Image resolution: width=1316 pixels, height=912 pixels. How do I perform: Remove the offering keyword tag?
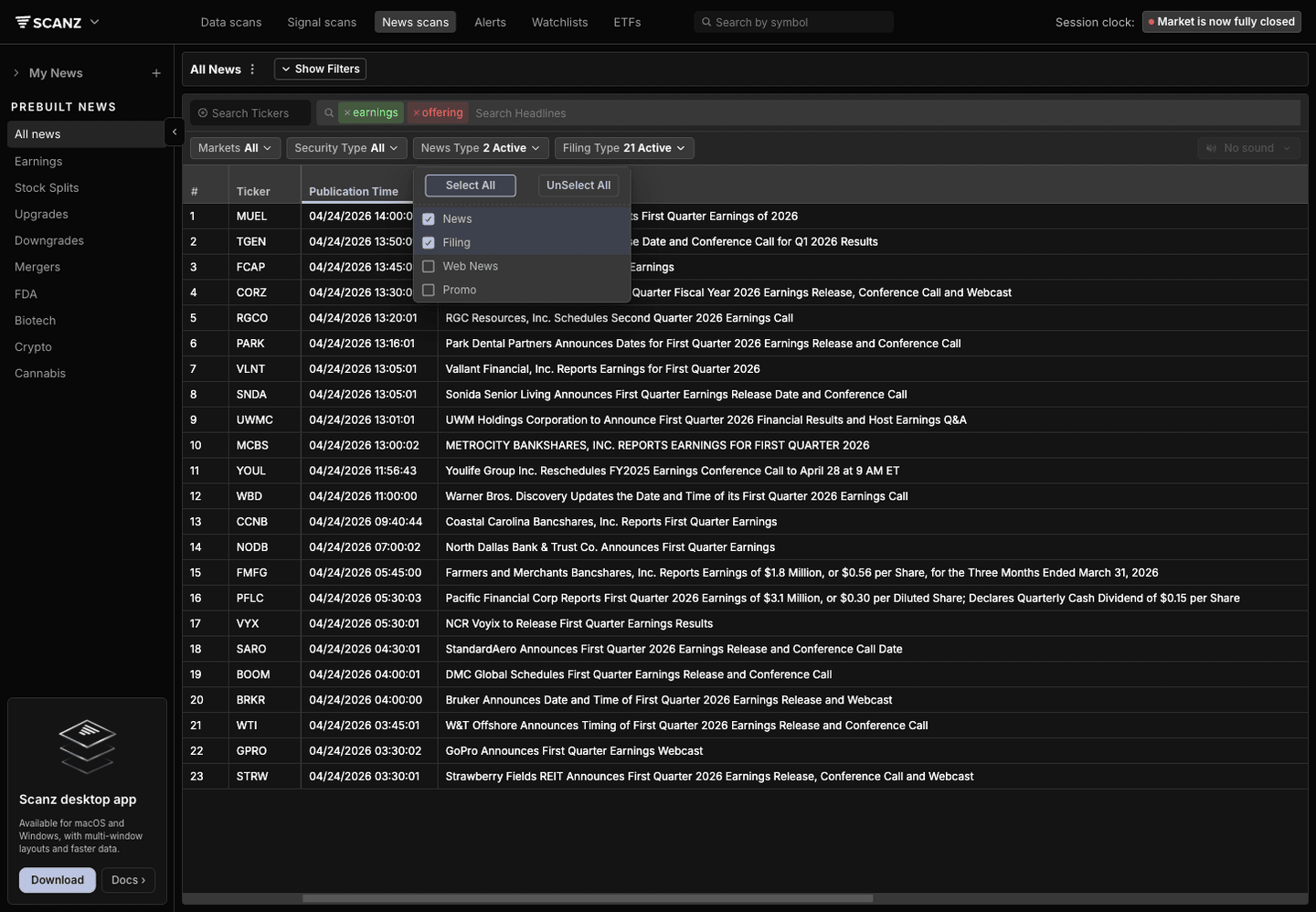416,113
